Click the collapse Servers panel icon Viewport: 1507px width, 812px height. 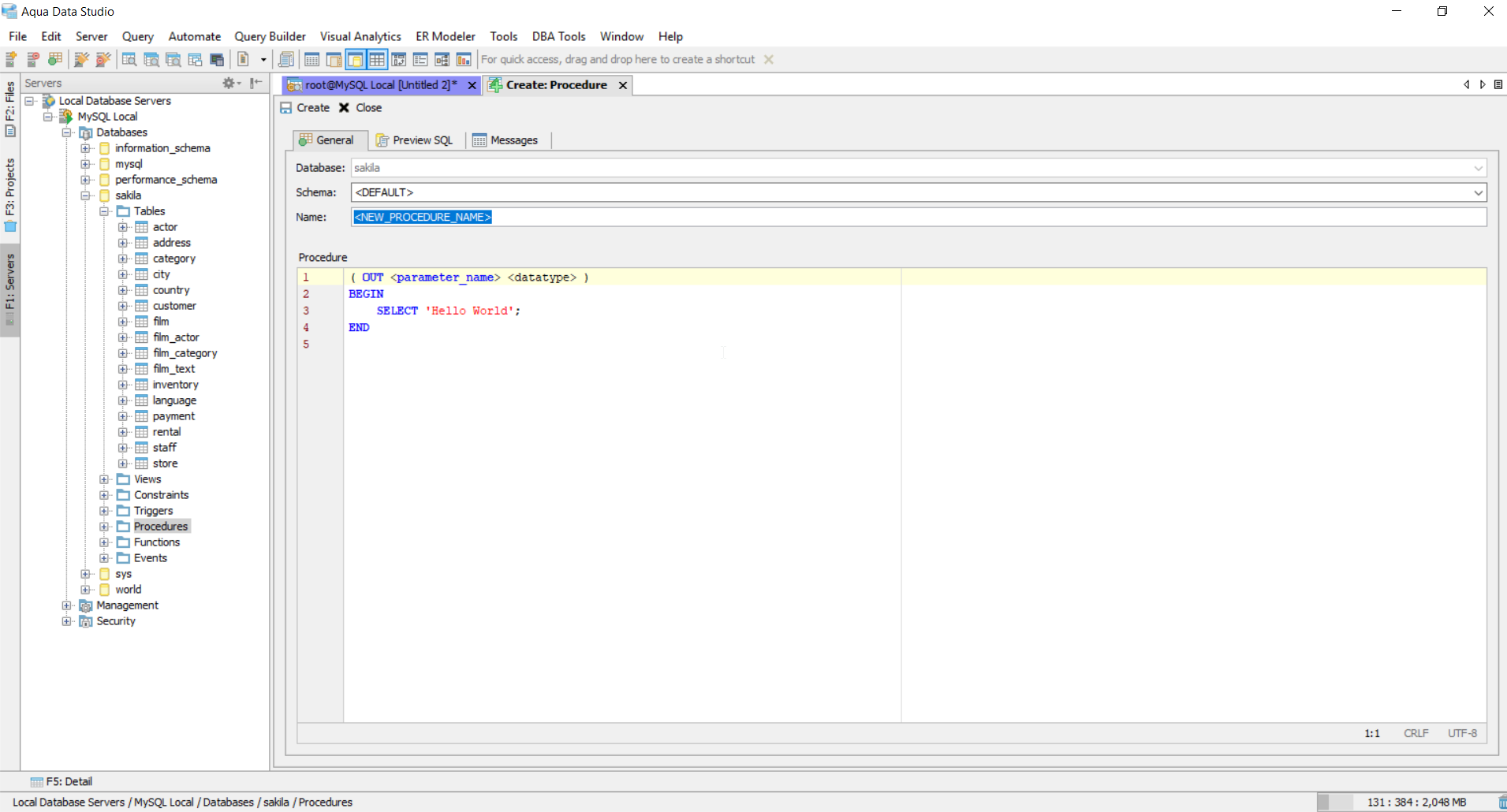(256, 83)
